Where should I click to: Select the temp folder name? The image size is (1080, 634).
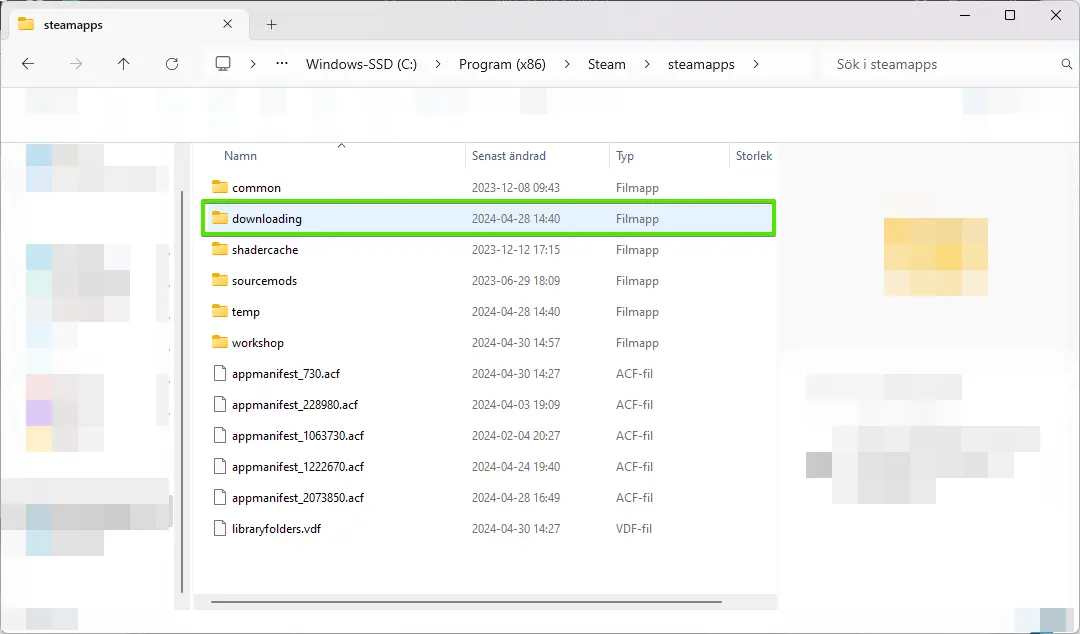click(246, 312)
